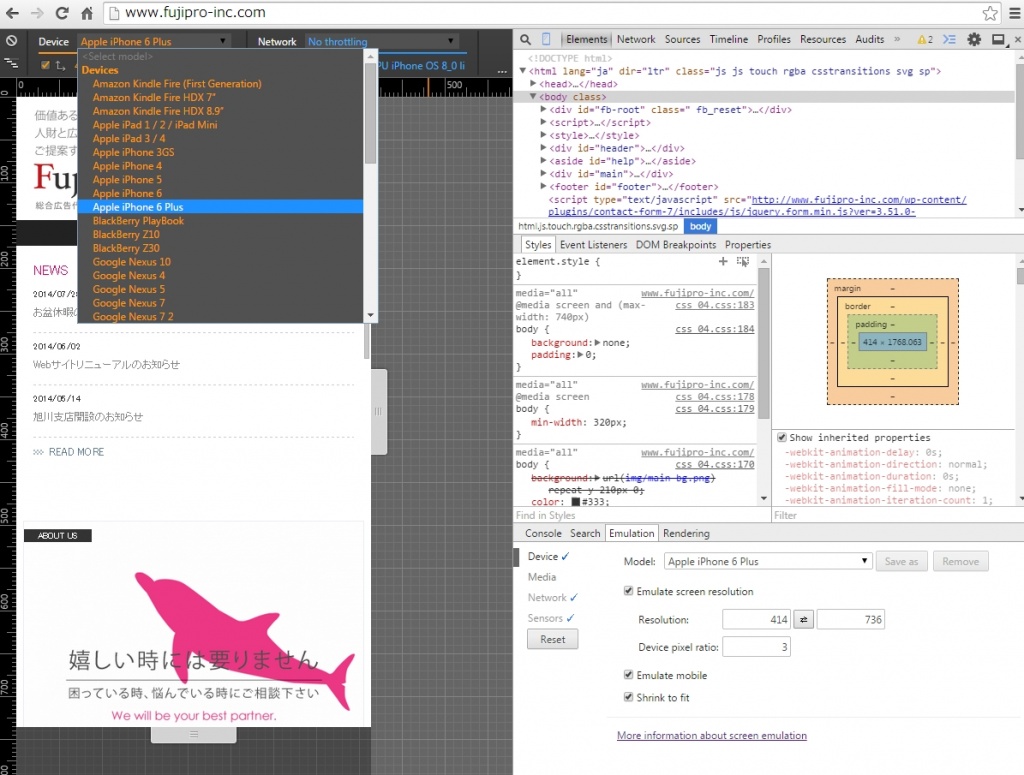The width and height of the screenshot is (1024, 775).
Task: Expand the footer element node
Action: [x=543, y=186]
